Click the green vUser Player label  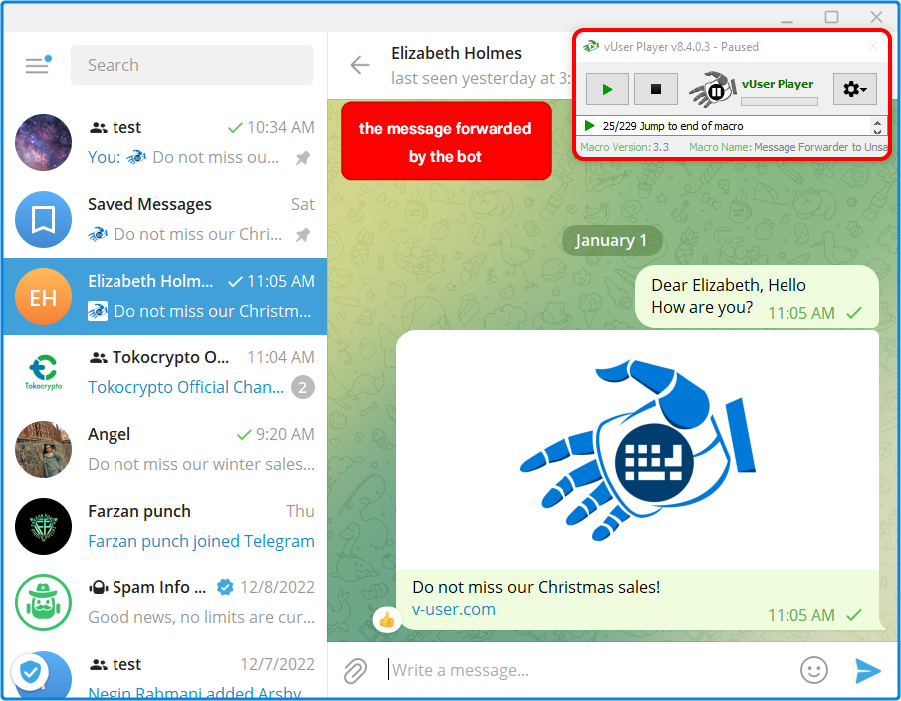point(777,84)
